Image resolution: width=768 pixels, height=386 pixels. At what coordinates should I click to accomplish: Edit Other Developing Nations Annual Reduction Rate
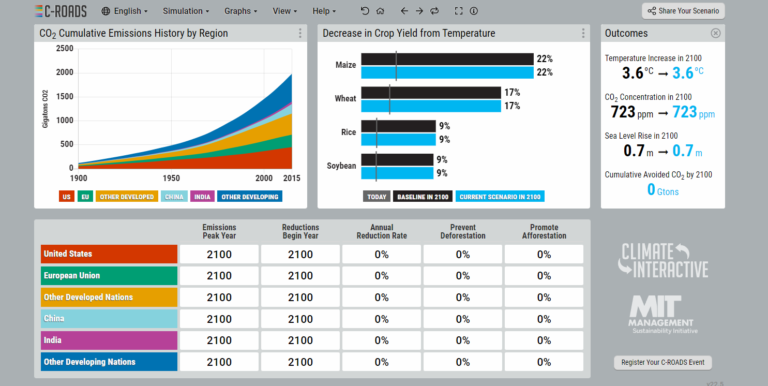pos(382,362)
